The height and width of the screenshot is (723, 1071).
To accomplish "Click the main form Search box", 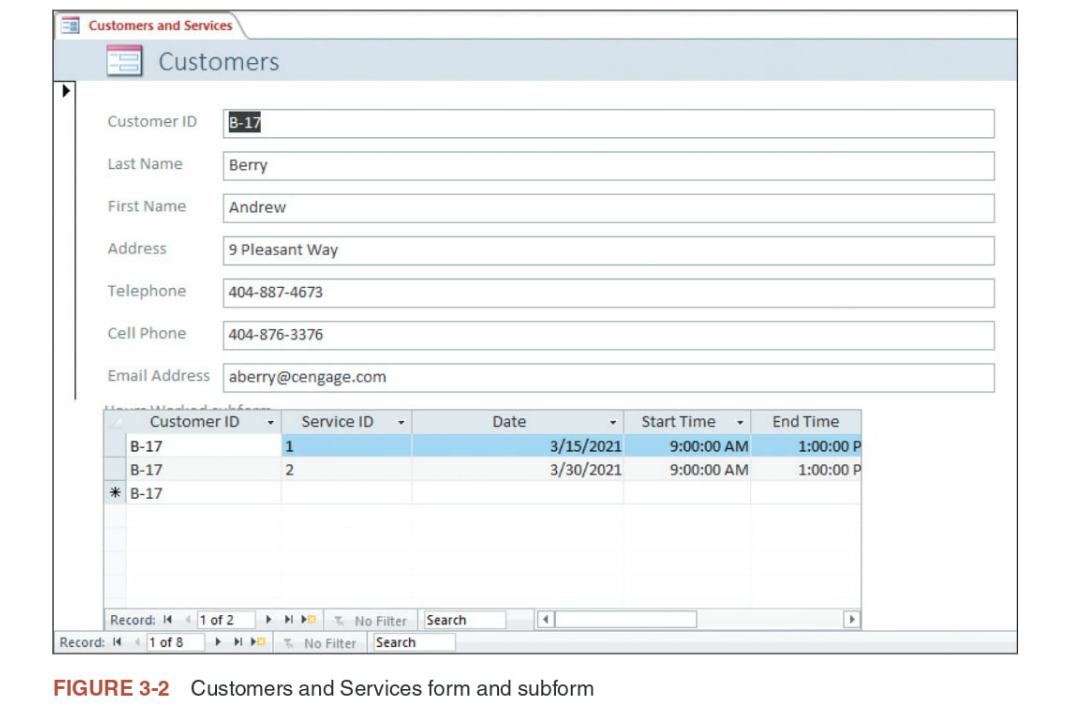I will [414, 642].
